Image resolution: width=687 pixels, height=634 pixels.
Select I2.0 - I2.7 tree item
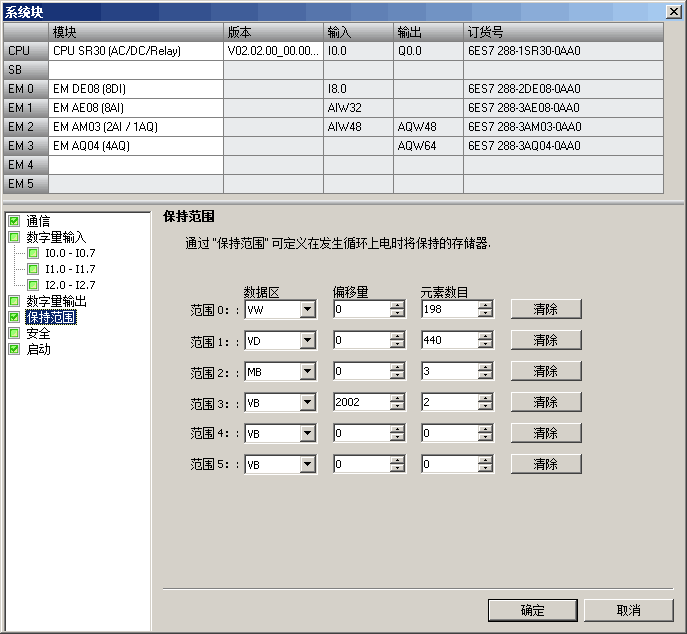(70, 285)
